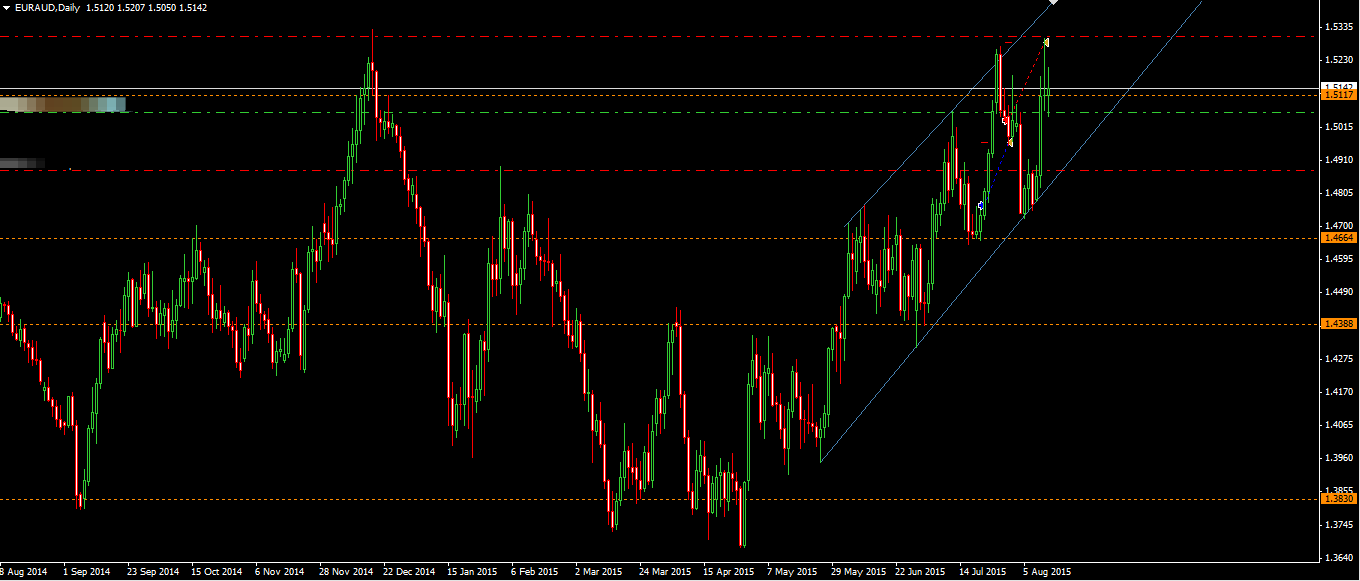Click the 22 Dec 2014 date label
This screenshot has width=1360, height=581.
pyautogui.click(x=409, y=573)
